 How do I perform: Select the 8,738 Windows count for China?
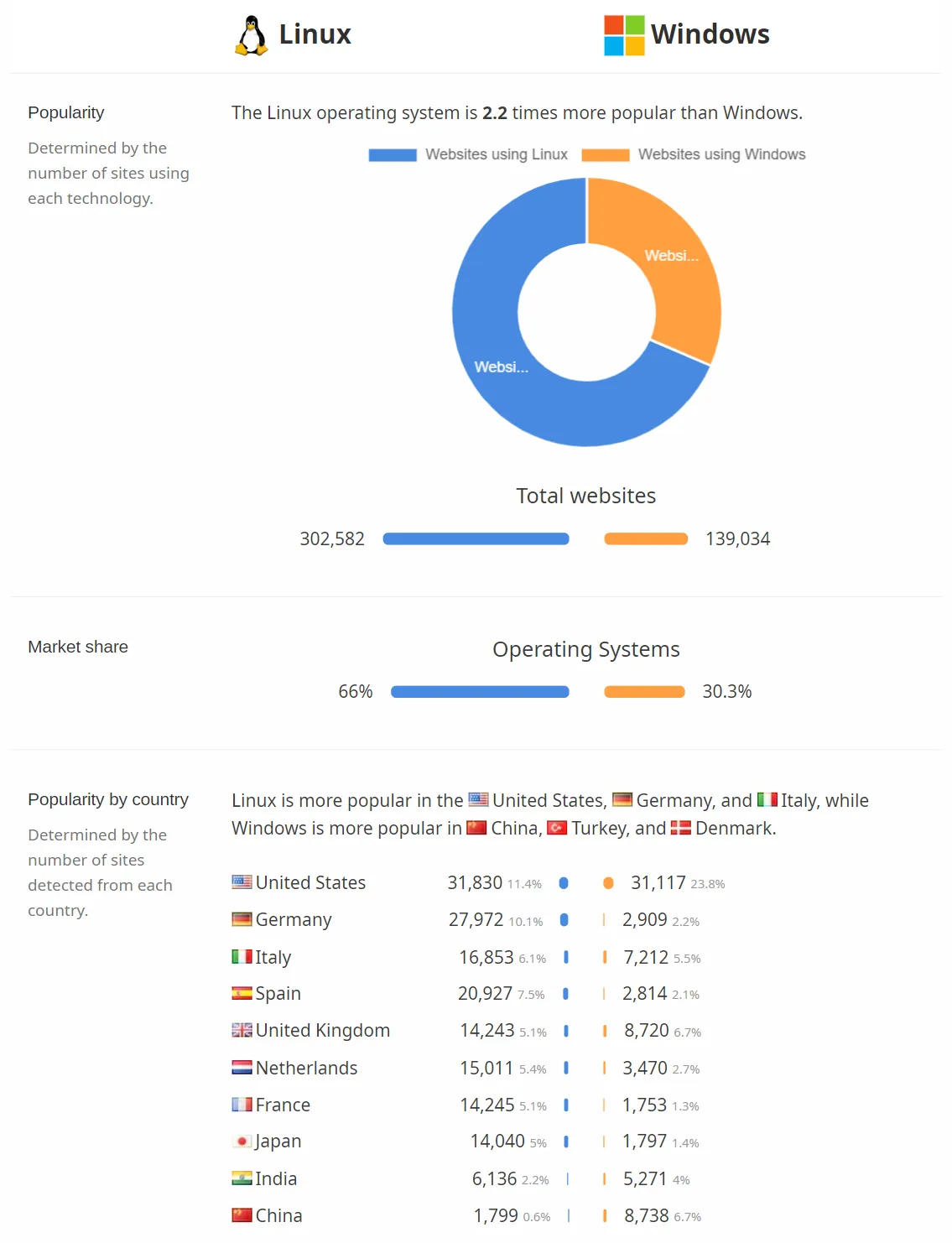click(x=647, y=1215)
